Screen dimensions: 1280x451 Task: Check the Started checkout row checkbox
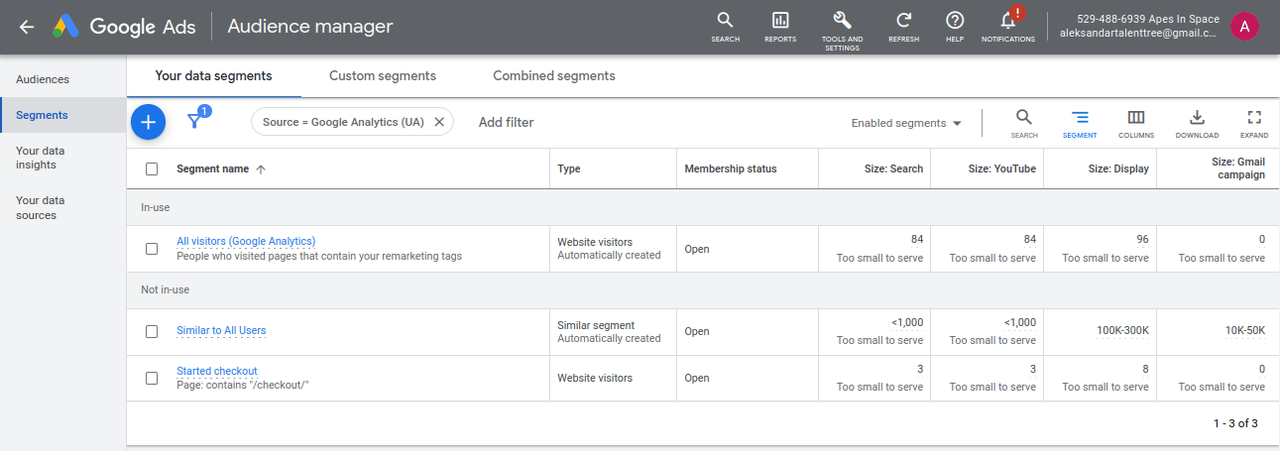coord(152,378)
